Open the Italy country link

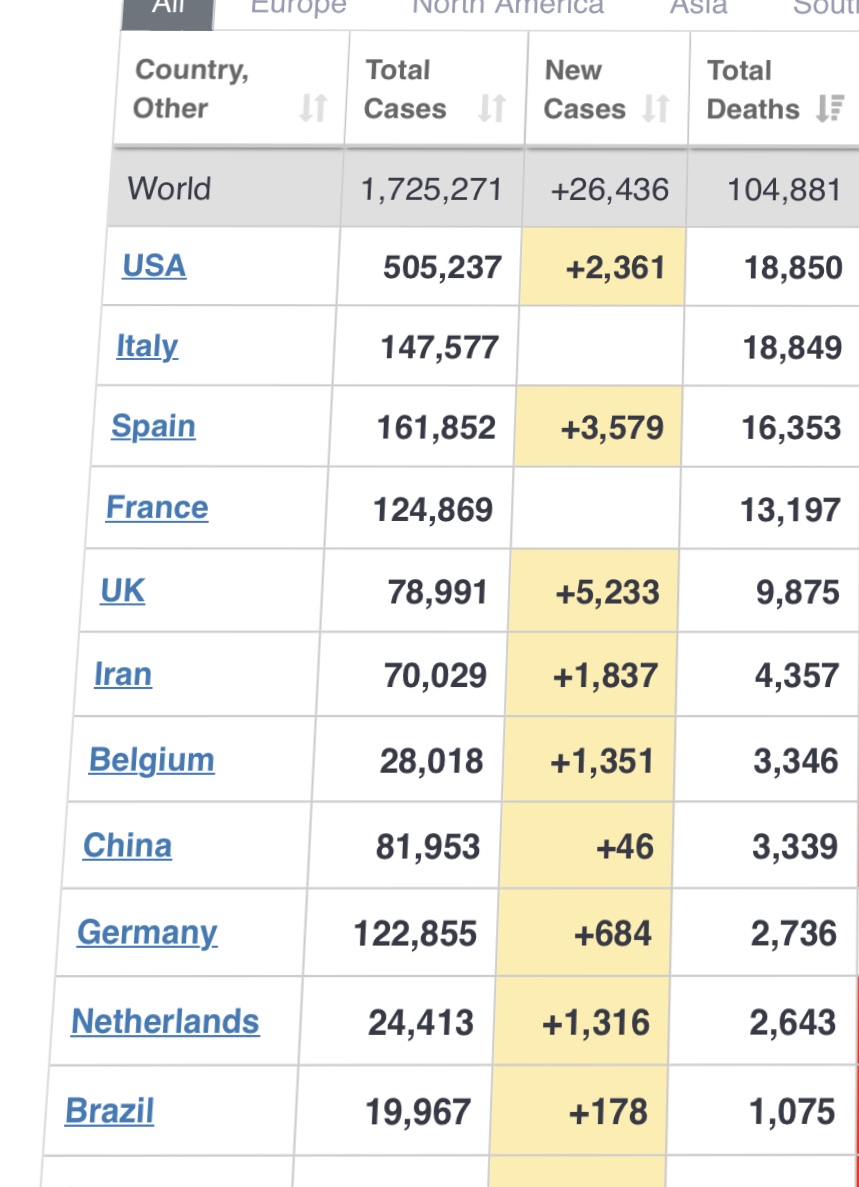[147, 346]
